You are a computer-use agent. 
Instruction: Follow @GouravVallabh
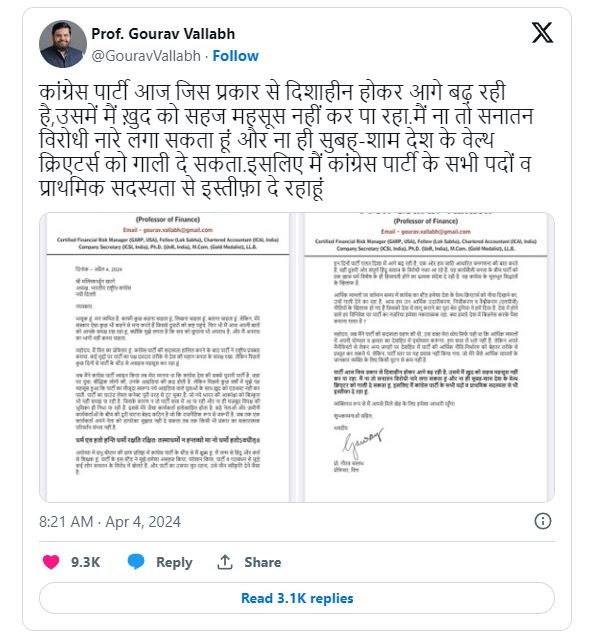236,56
